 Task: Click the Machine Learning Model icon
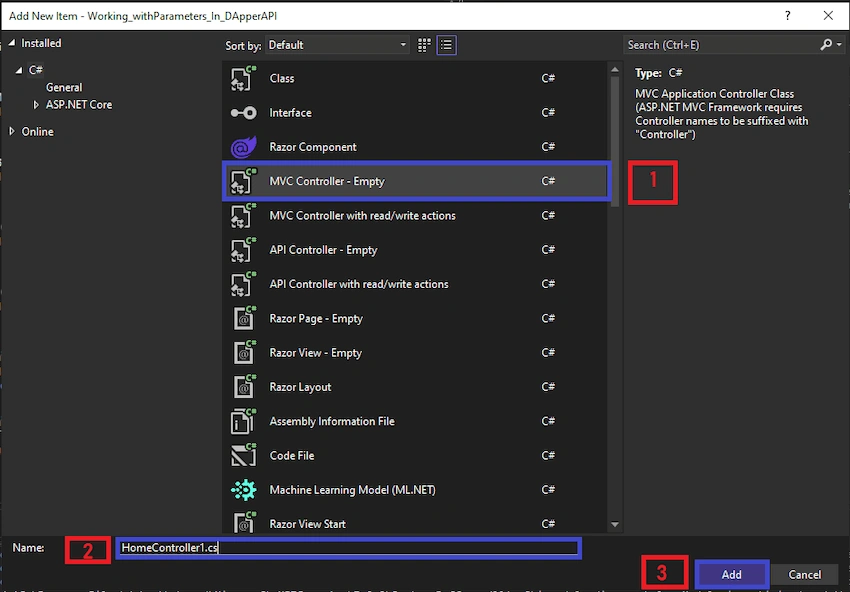pyautogui.click(x=243, y=490)
